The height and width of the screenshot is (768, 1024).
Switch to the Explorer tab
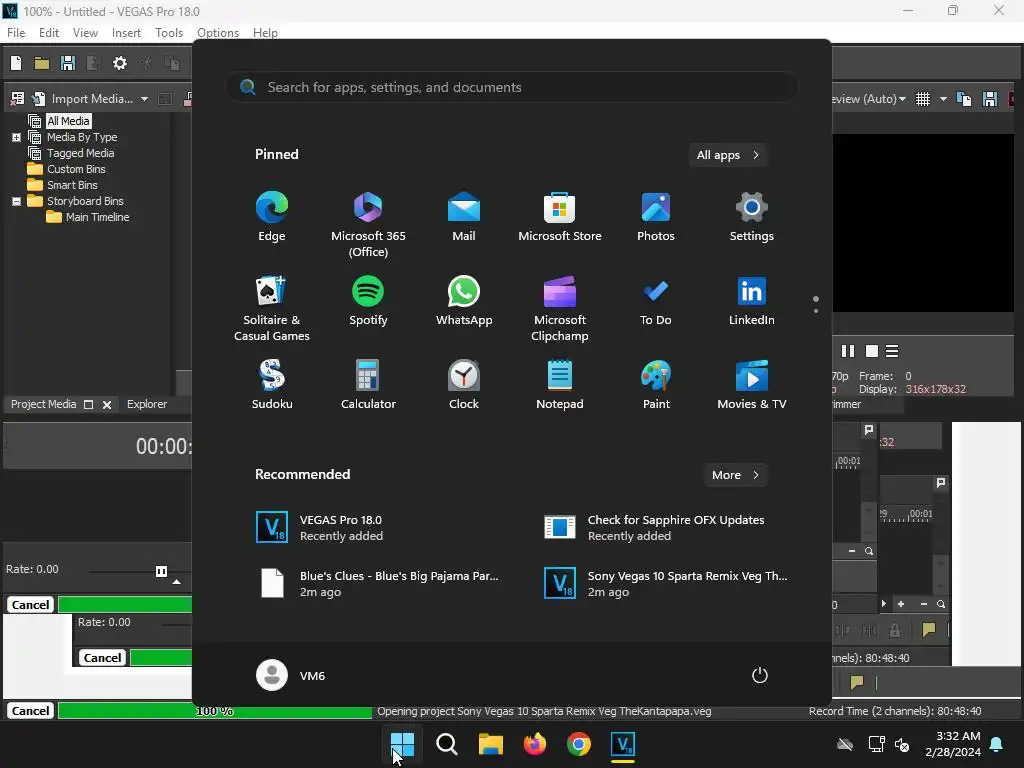coord(146,404)
